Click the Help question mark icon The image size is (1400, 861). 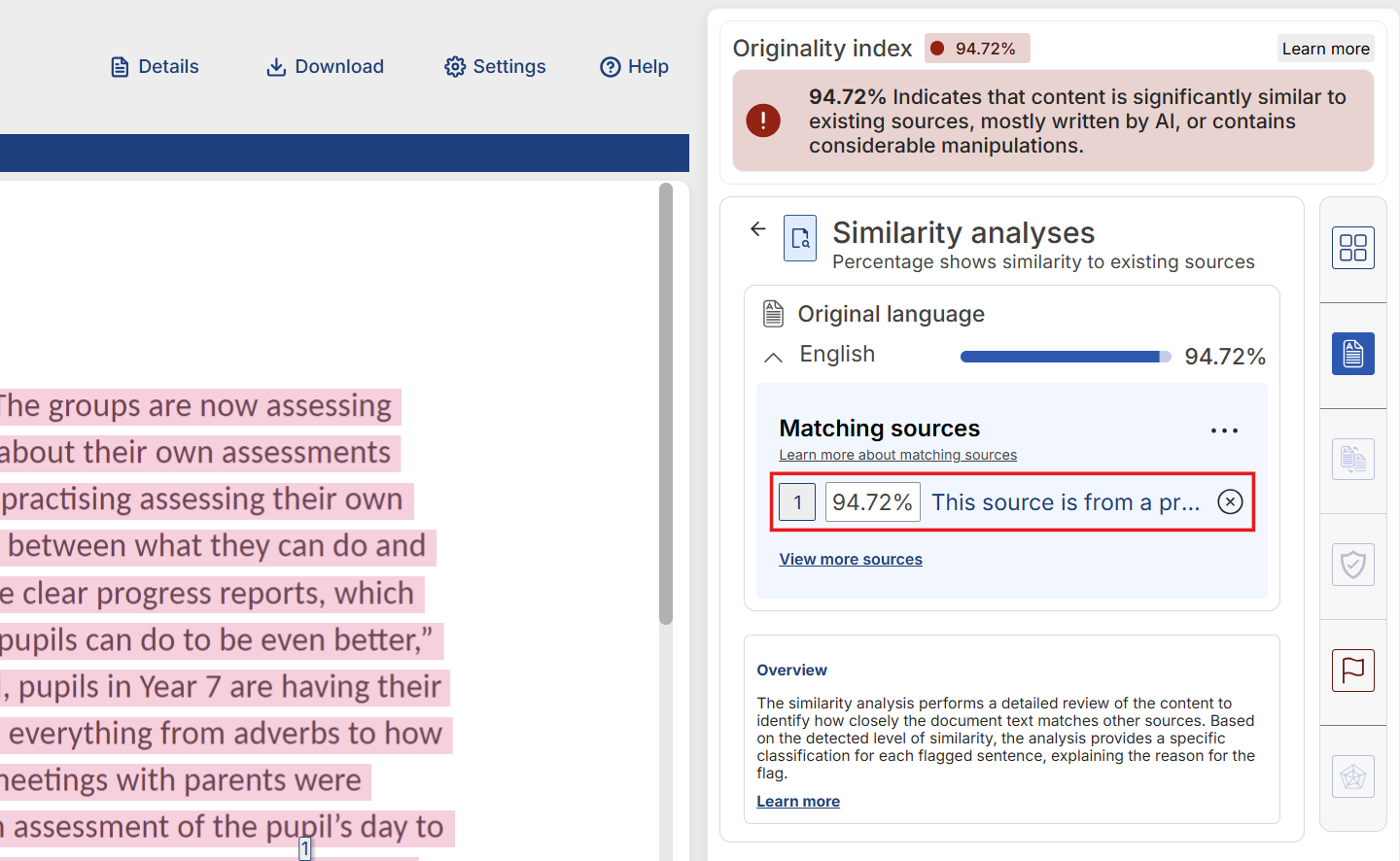(610, 66)
